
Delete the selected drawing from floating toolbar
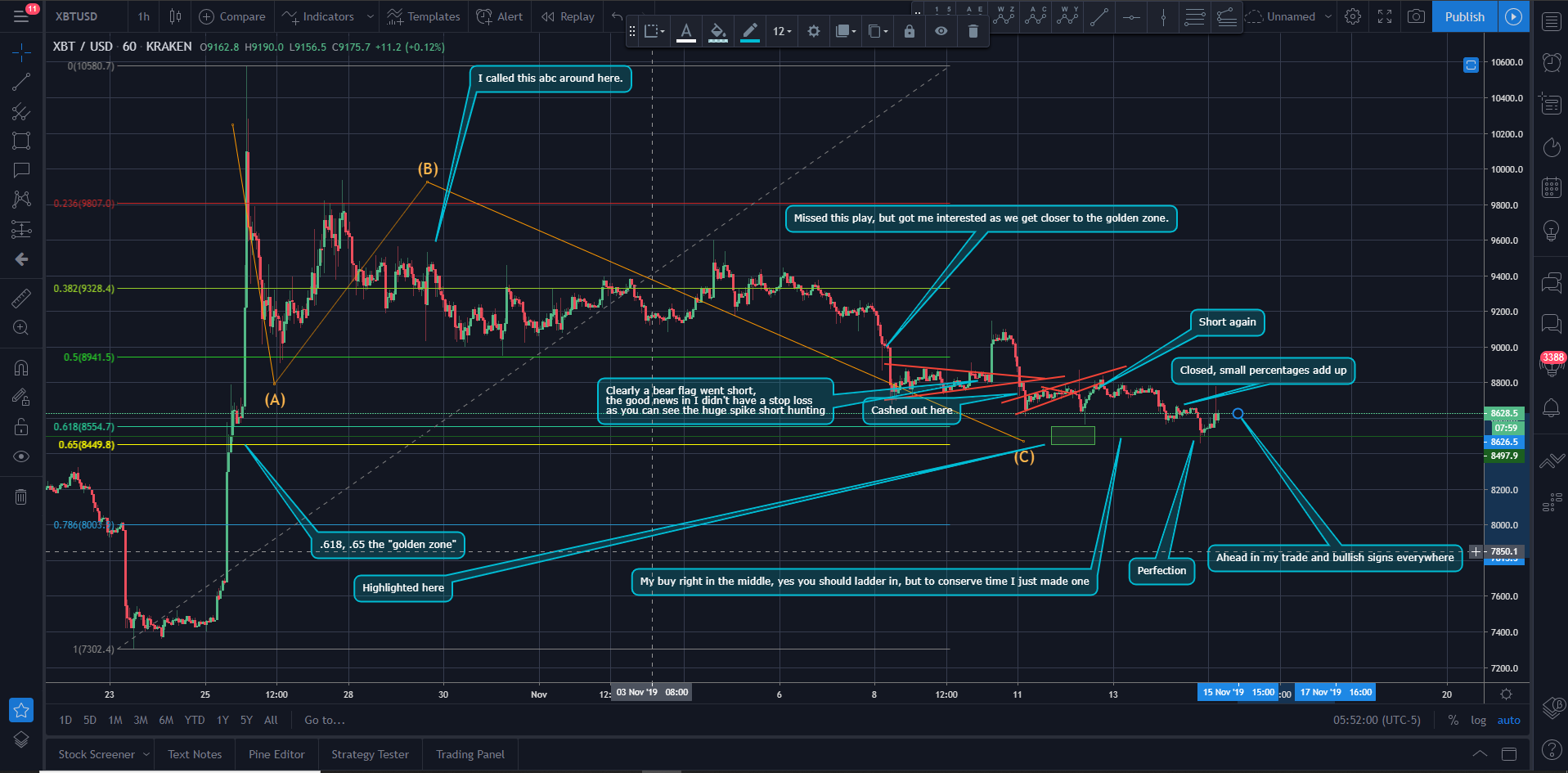click(973, 31)
